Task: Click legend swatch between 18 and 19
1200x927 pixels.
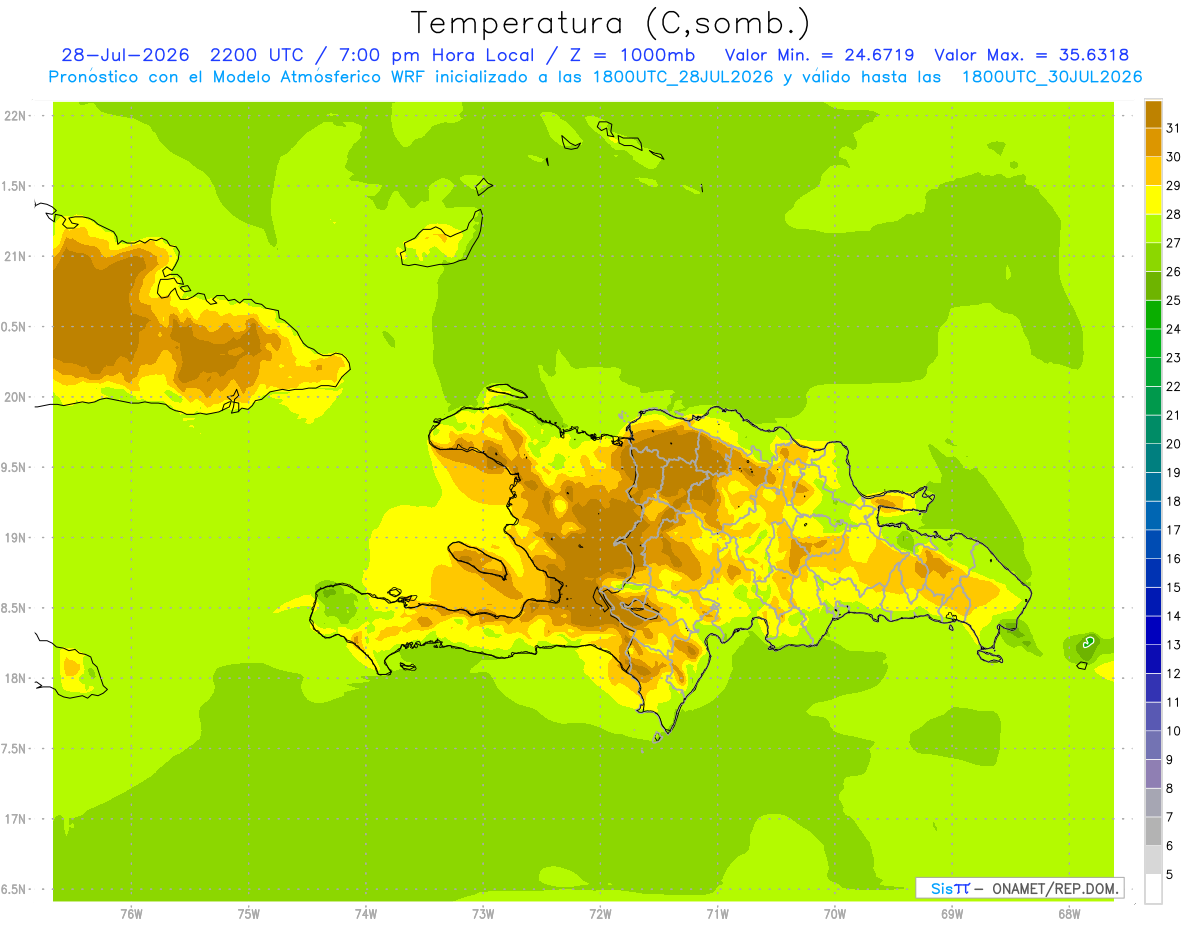Action: [x=1153, y=487]
